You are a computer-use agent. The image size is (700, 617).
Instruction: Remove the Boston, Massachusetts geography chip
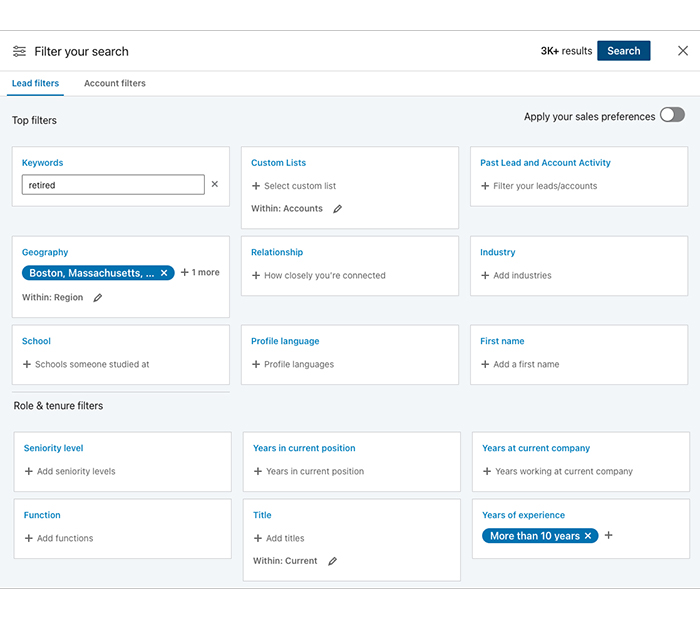[x=164, y=273]
